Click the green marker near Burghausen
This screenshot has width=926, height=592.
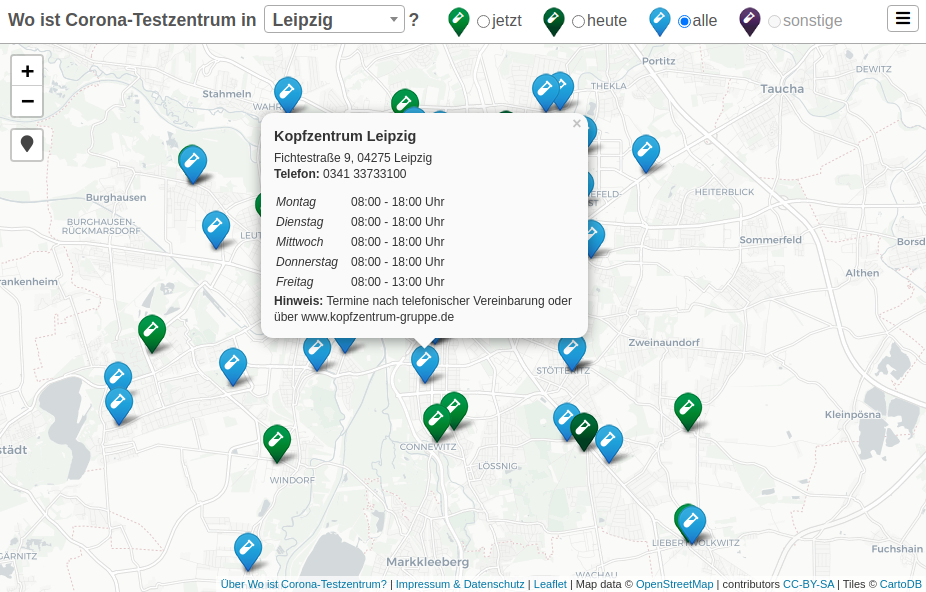point(152,333)
